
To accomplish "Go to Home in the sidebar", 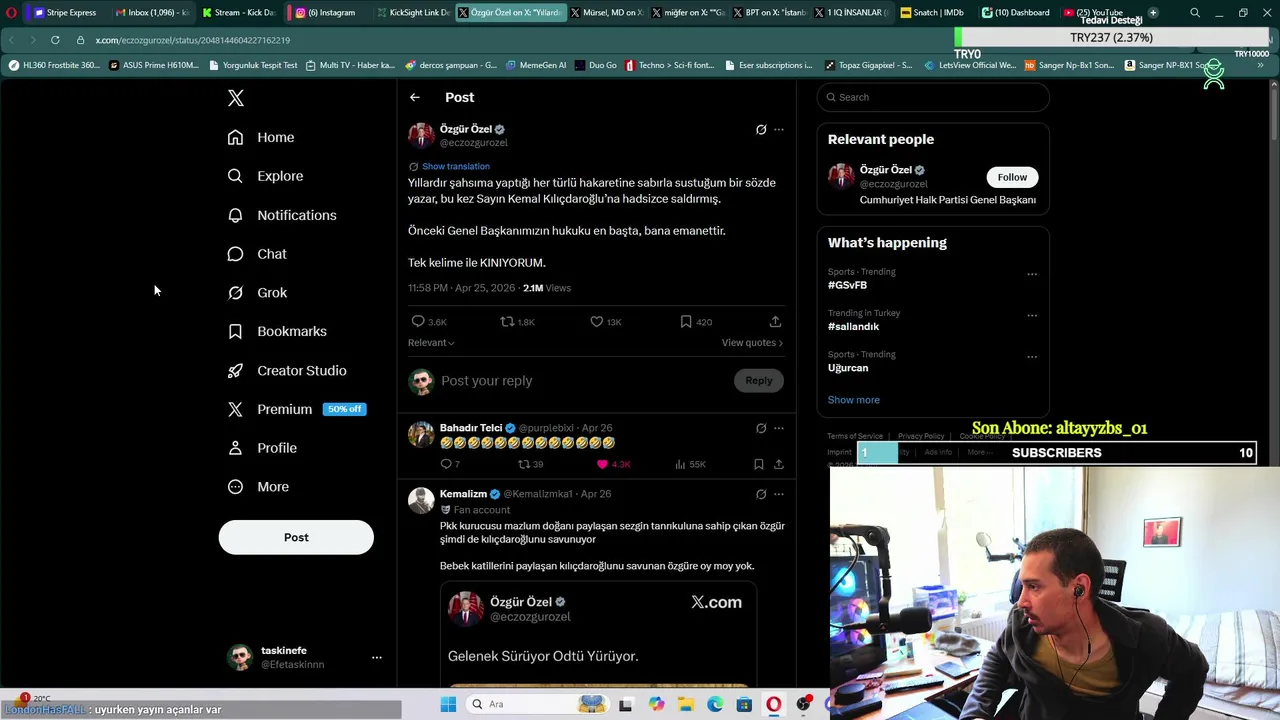I will [x=261, y=137].
